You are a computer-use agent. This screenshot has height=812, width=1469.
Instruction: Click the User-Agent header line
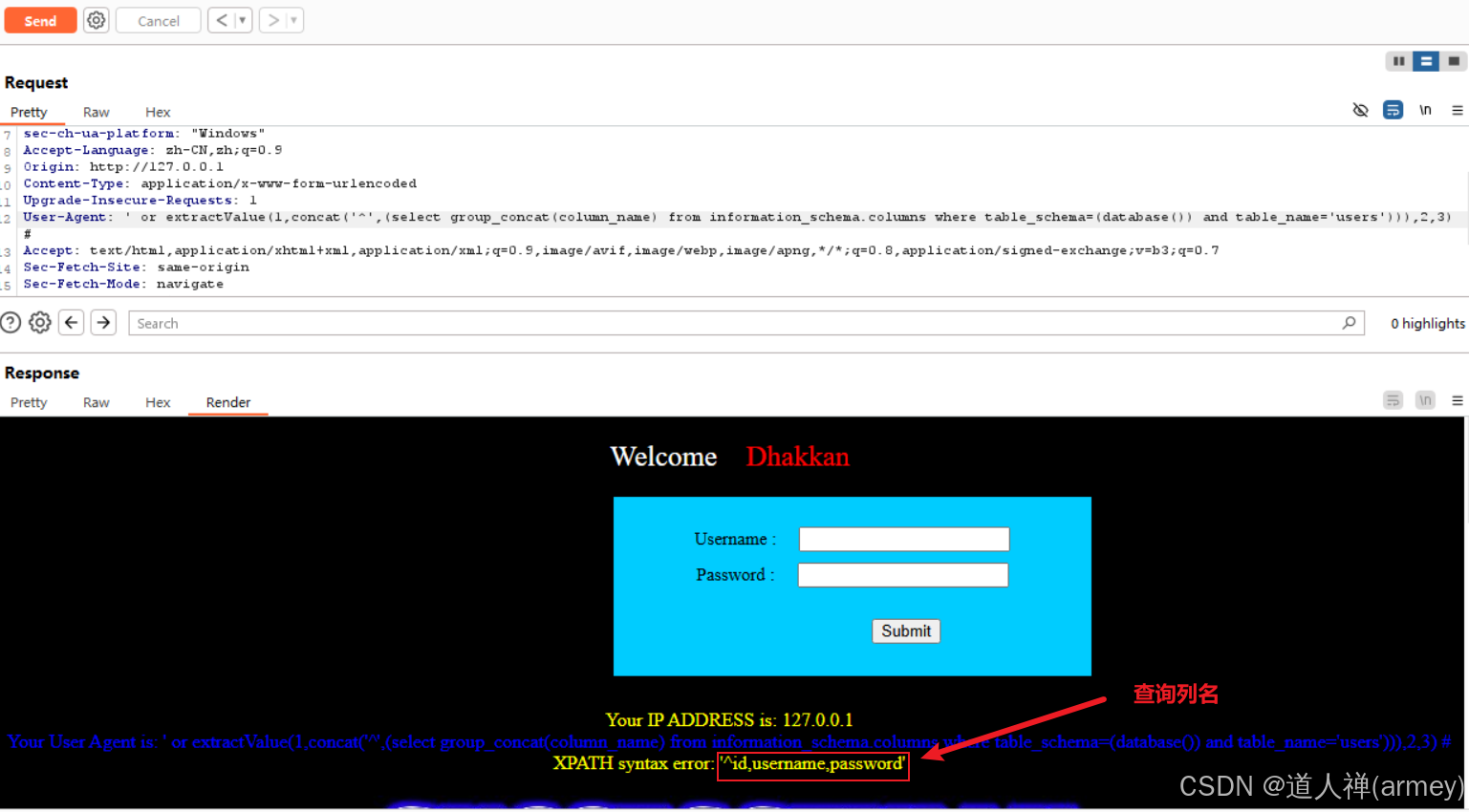(x=737, y=217)
